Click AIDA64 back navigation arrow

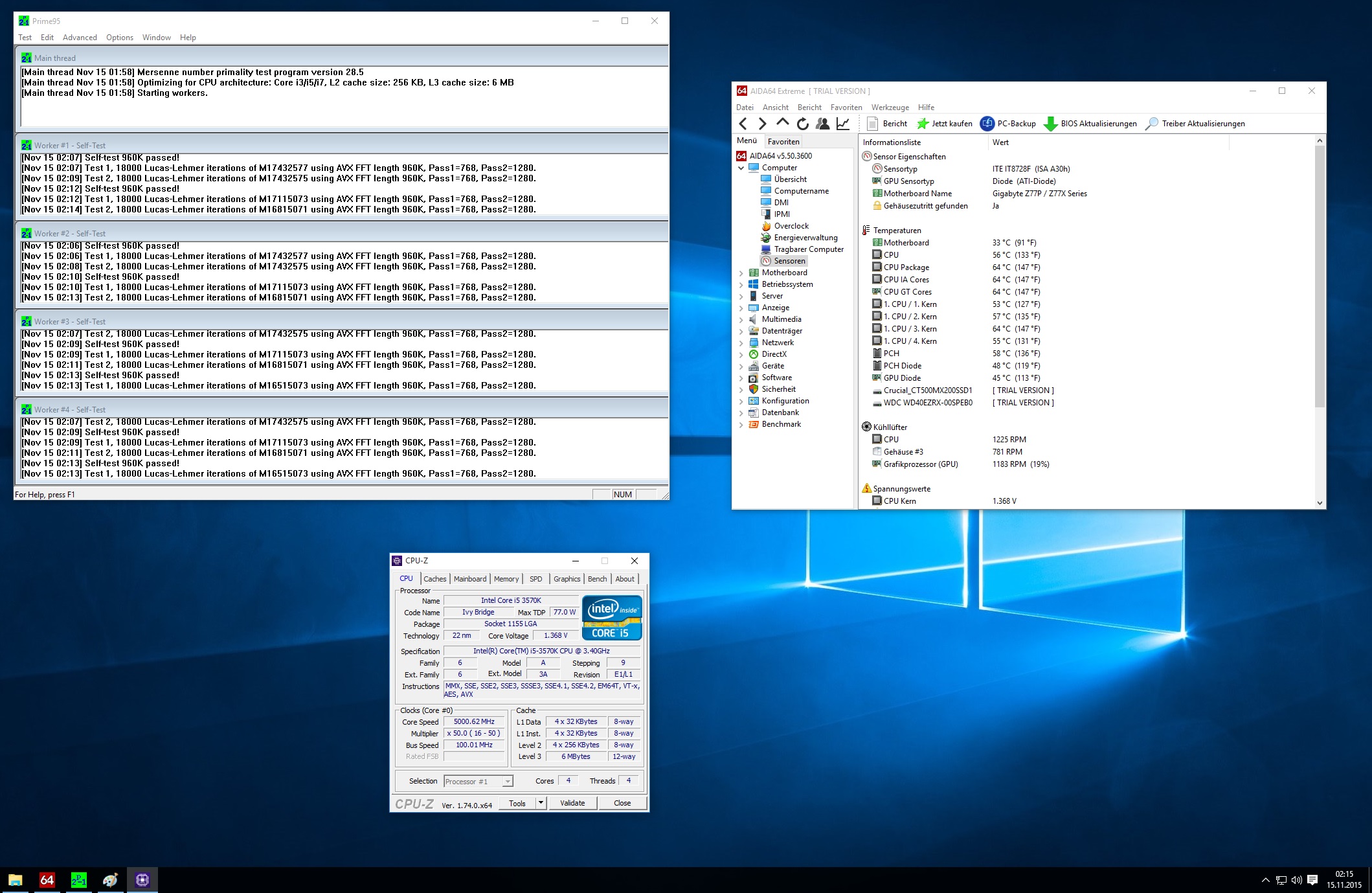click(x=743, y=124)
